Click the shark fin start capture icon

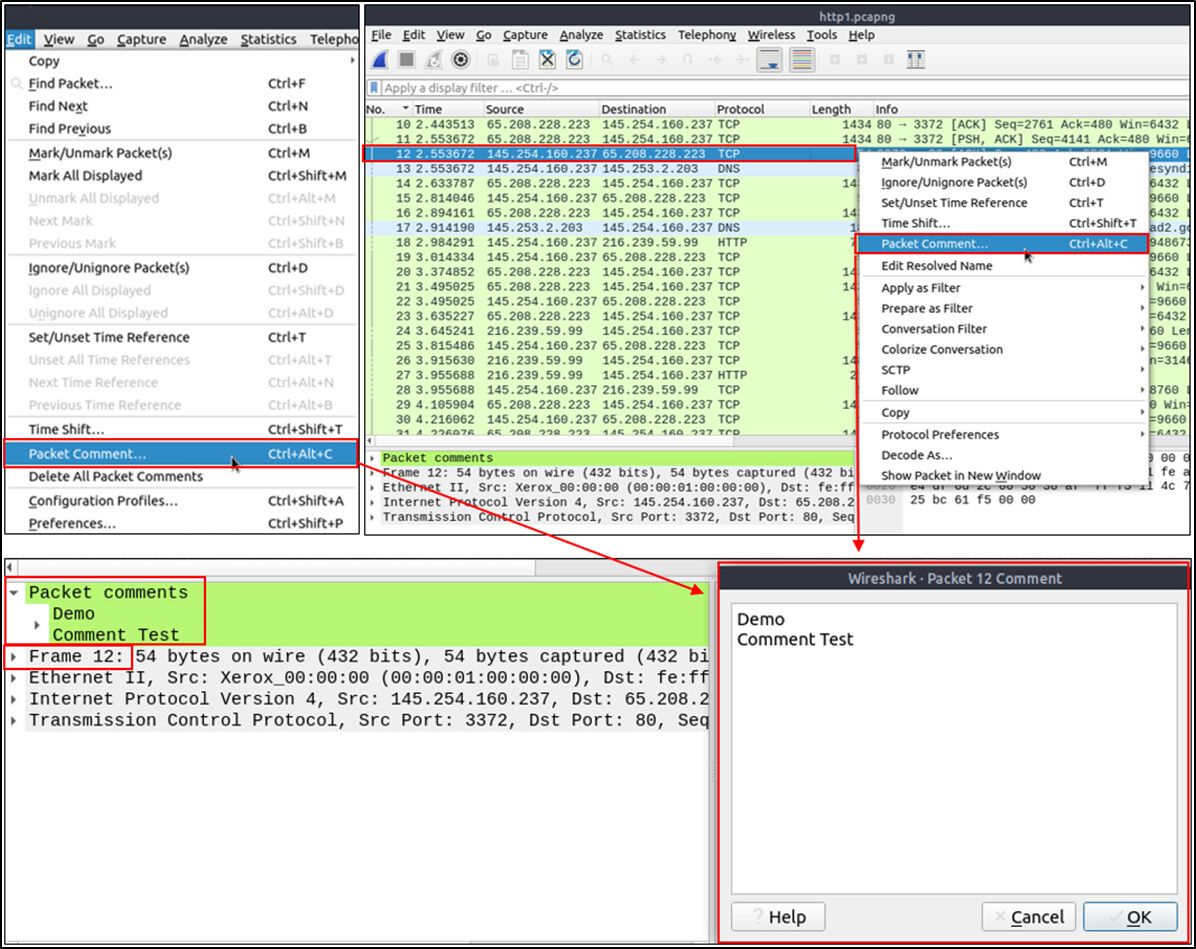coord(380,60)
